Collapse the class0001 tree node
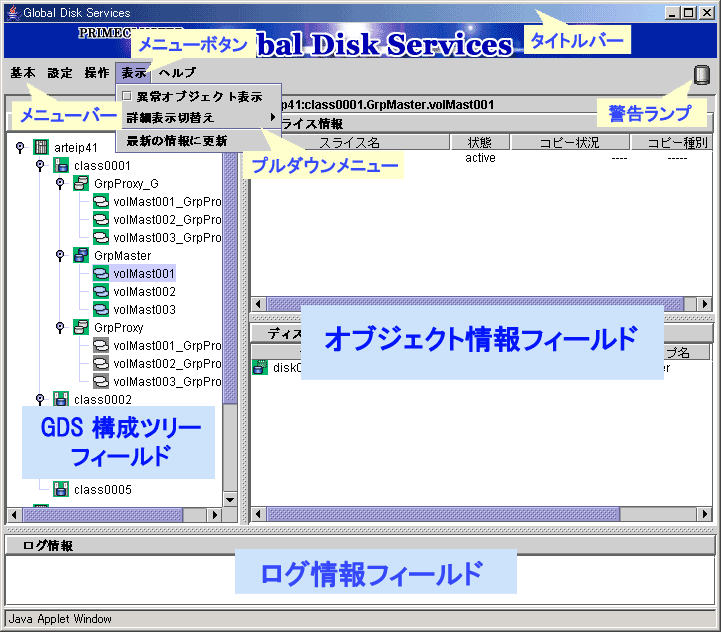This screenshot has height=632, width=721. [x=40, y=165]
